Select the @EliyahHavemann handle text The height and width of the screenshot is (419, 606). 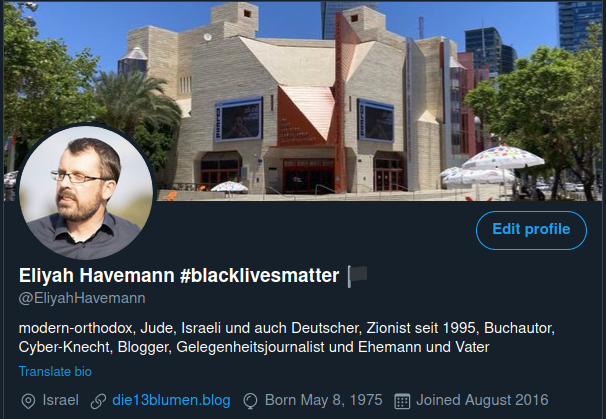[82, 298]
